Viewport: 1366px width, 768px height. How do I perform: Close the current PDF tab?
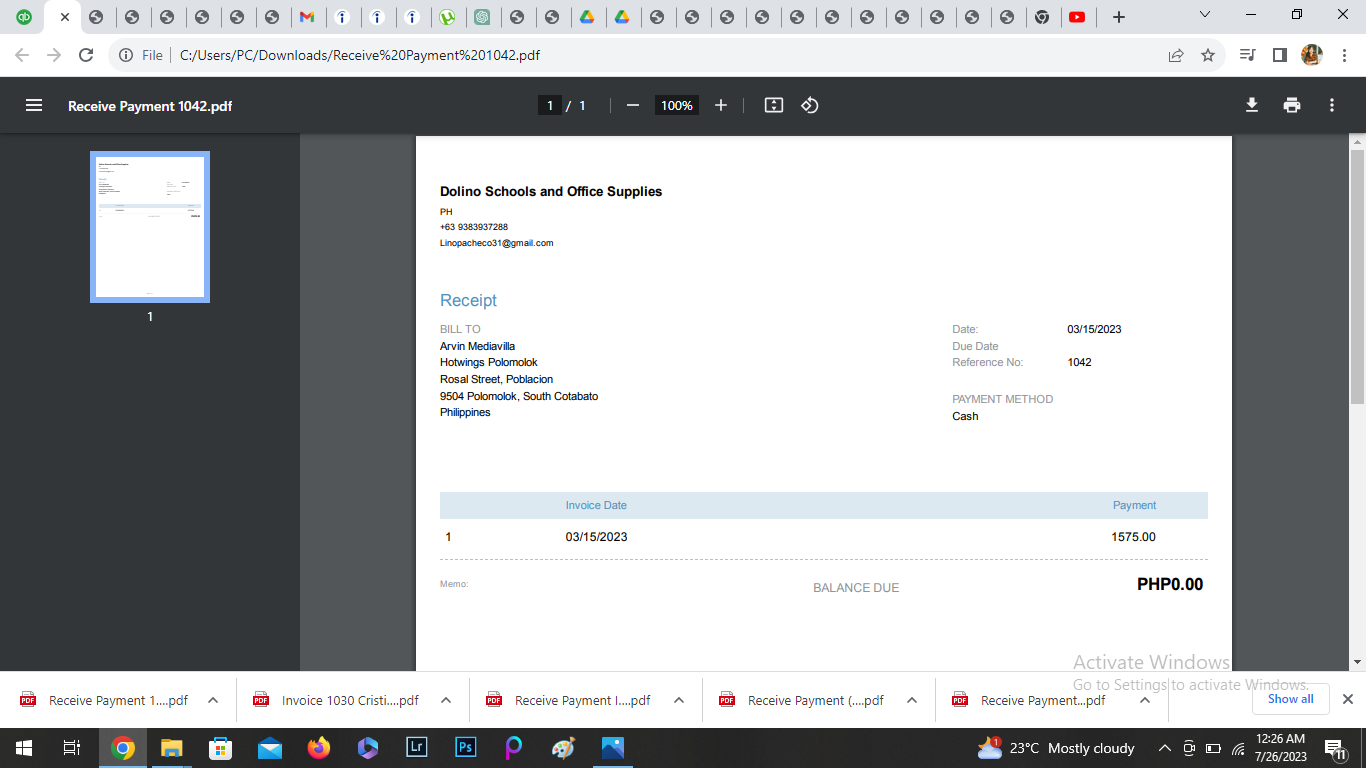tap(65, 17)
